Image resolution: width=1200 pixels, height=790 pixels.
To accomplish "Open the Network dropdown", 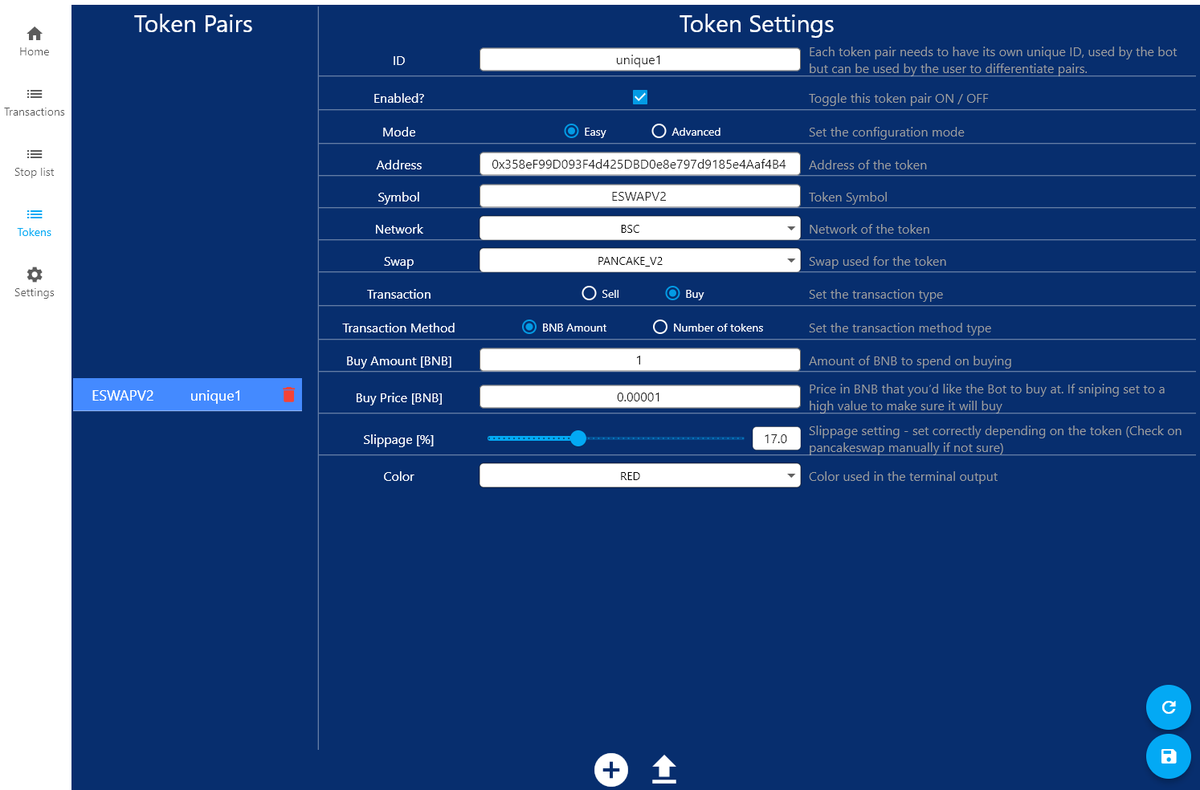I will click(640, 229).
